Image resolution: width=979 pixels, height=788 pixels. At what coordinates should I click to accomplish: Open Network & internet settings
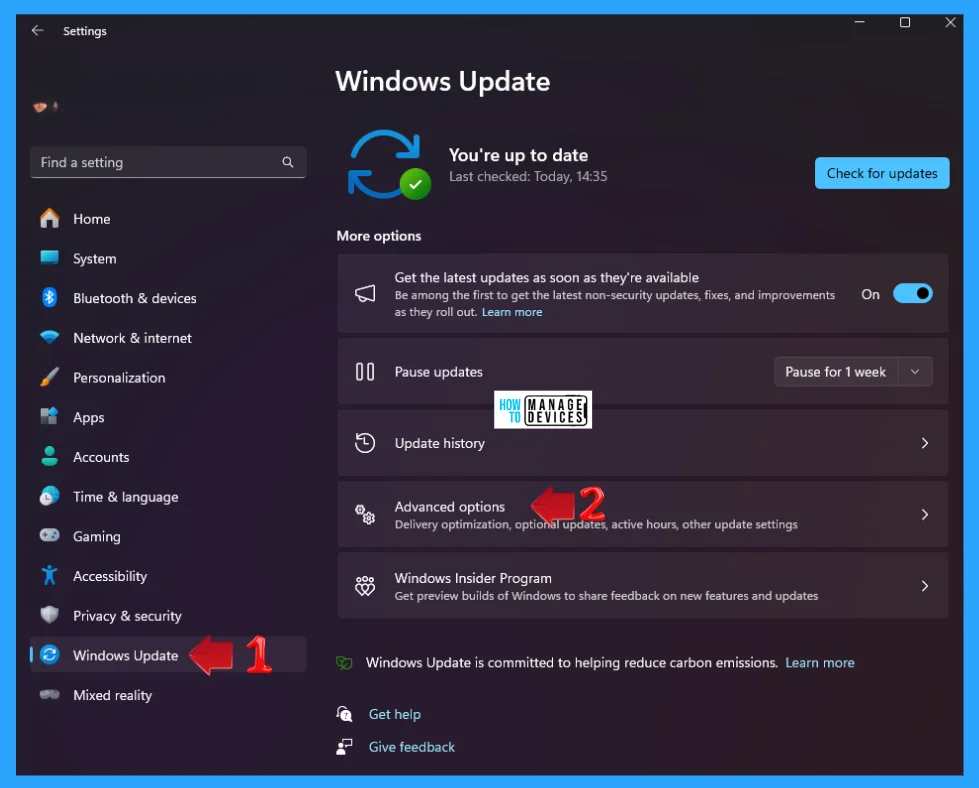pyautogui.click(x=168, y=338)
